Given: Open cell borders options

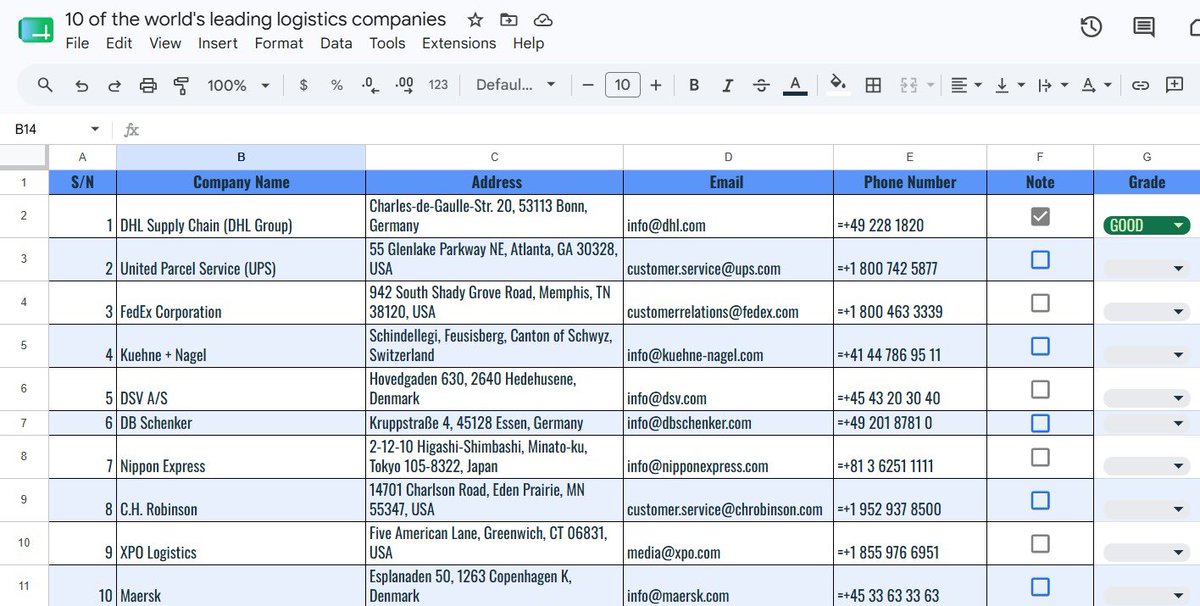Looking at the screenshot, I should [x=873, y=85].
